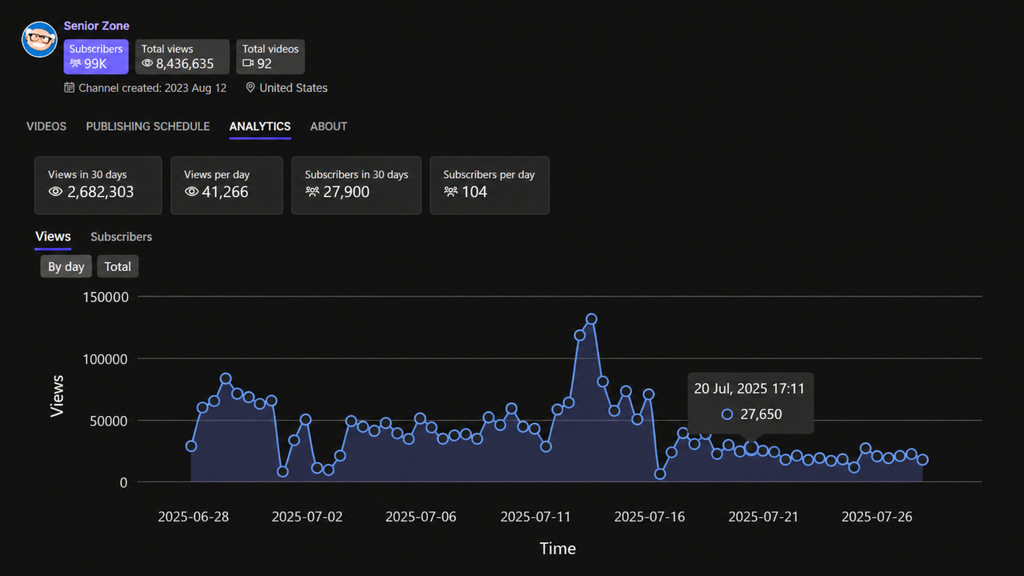Click people icon in Subscribers in 30 days card
Screen dimensions: 1024x576
[x=312, y=191]
